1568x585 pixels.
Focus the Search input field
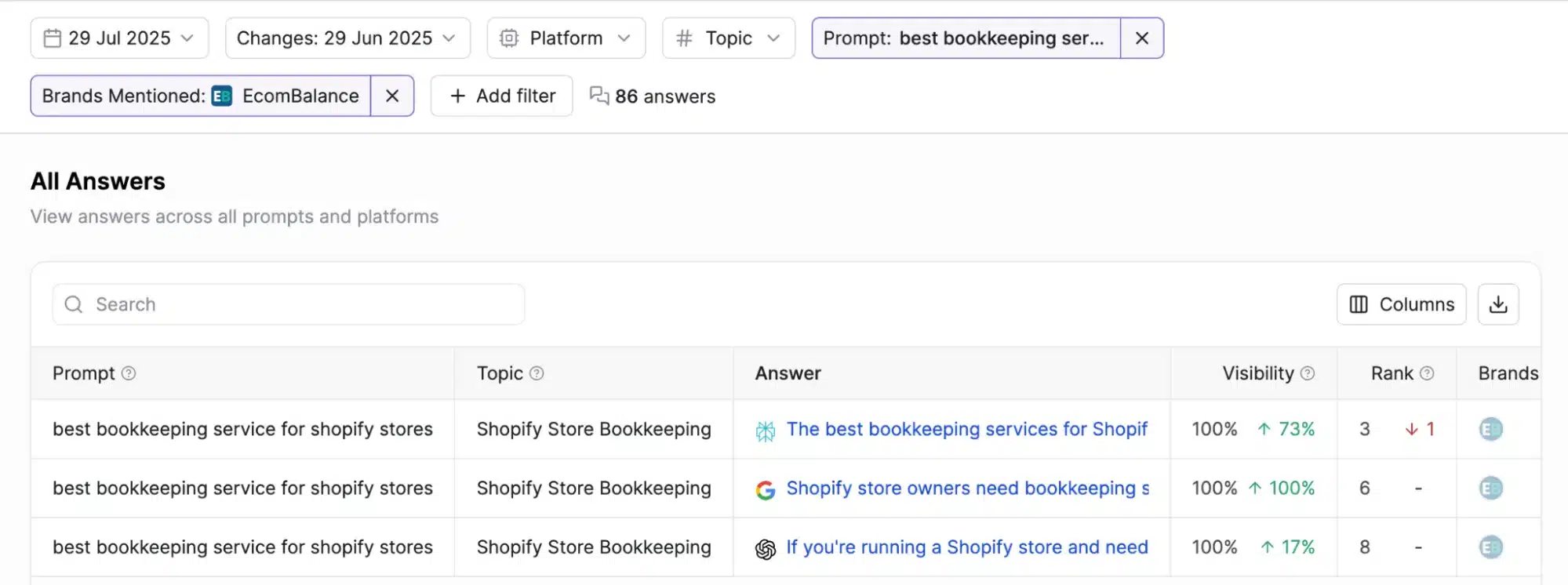[x=289, y=304]
